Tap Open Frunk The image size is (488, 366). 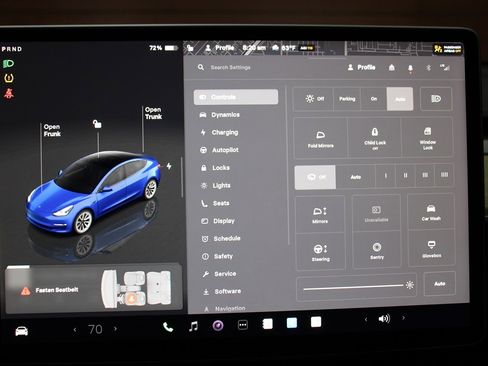tap(52, 130)
